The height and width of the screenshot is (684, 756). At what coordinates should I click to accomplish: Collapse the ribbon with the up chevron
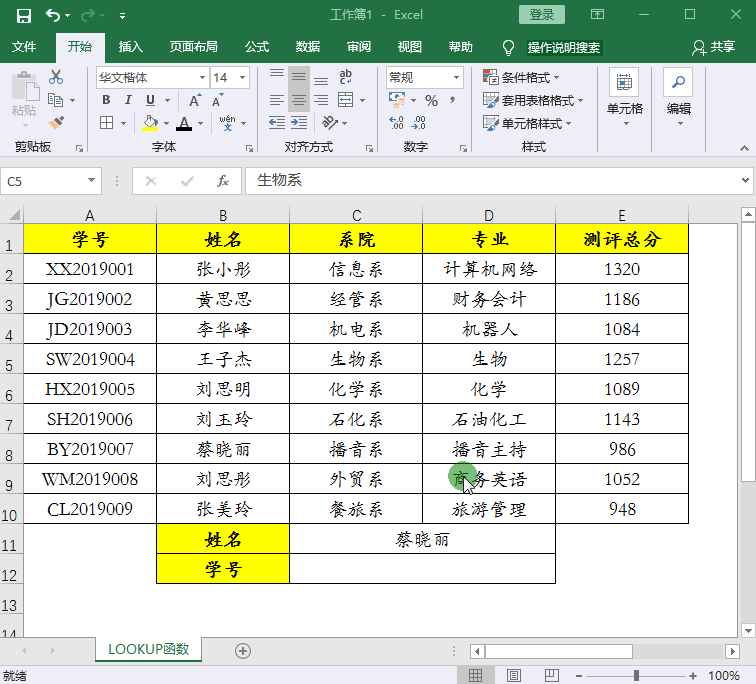pos(744,148)
